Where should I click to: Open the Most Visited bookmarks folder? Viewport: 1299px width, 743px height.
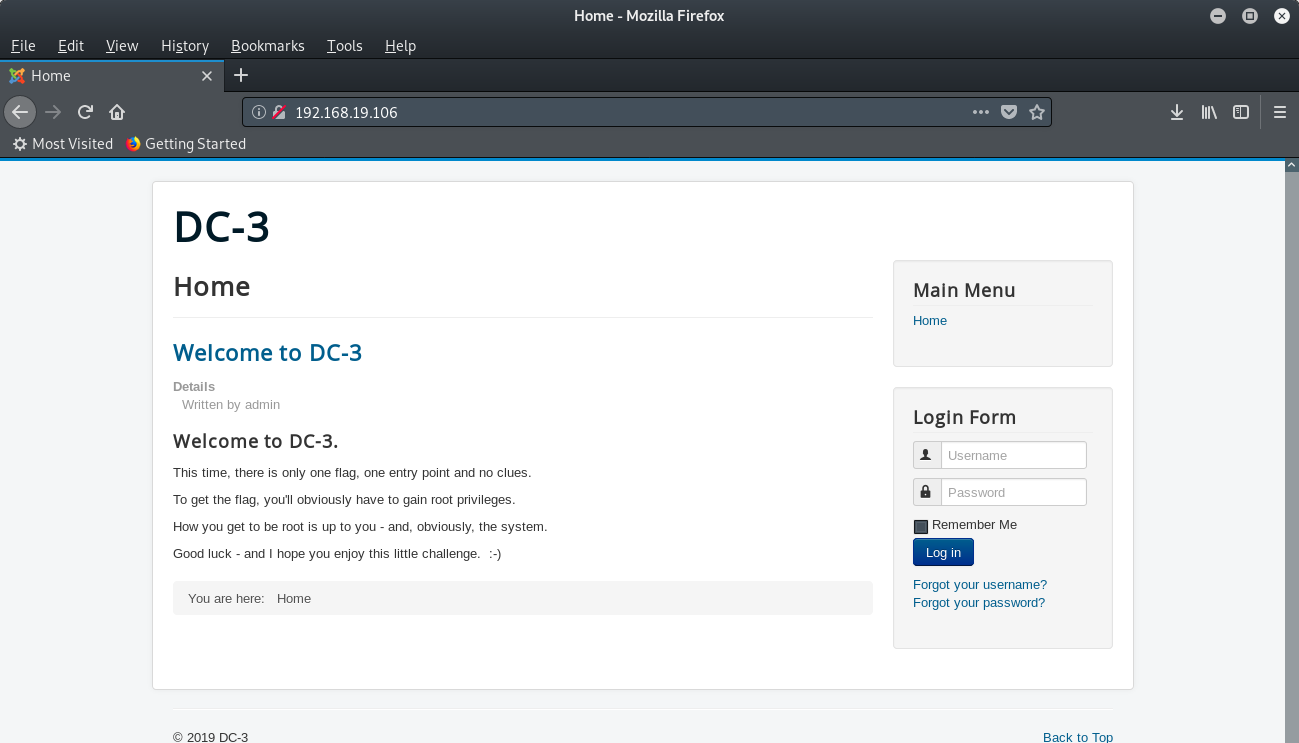pos(63,144)
